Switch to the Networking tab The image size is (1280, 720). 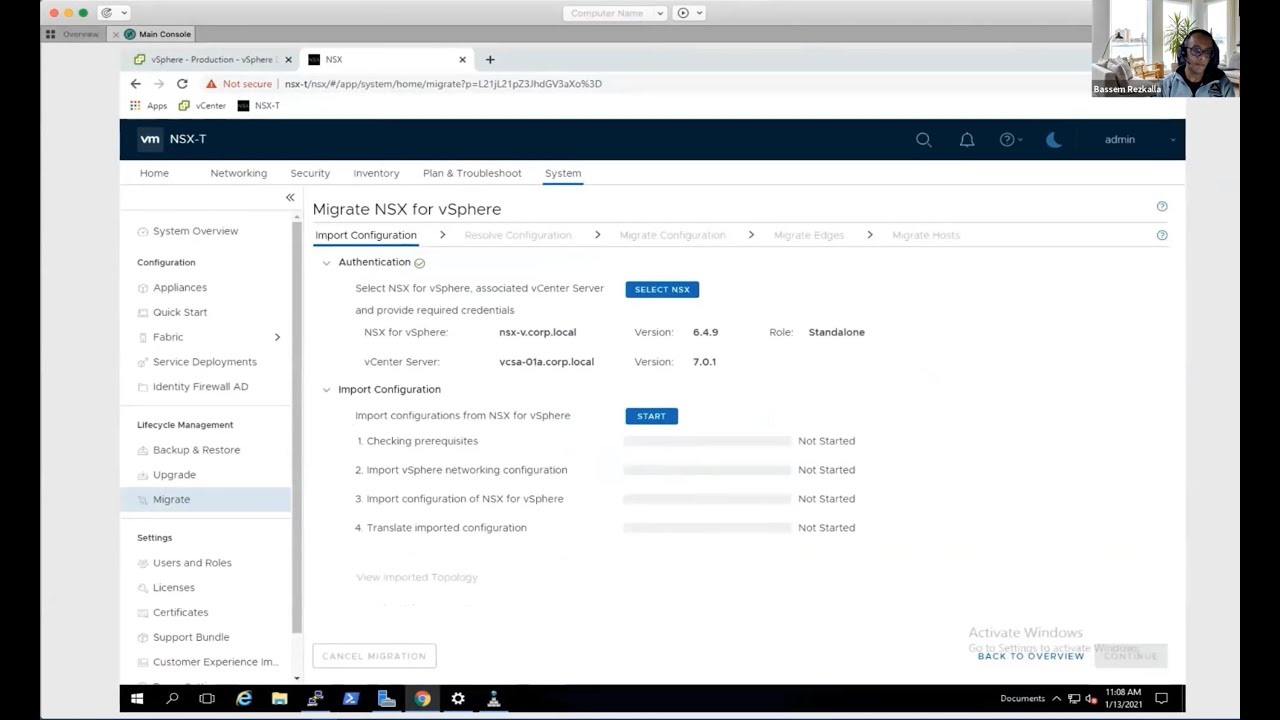point(239,173)
